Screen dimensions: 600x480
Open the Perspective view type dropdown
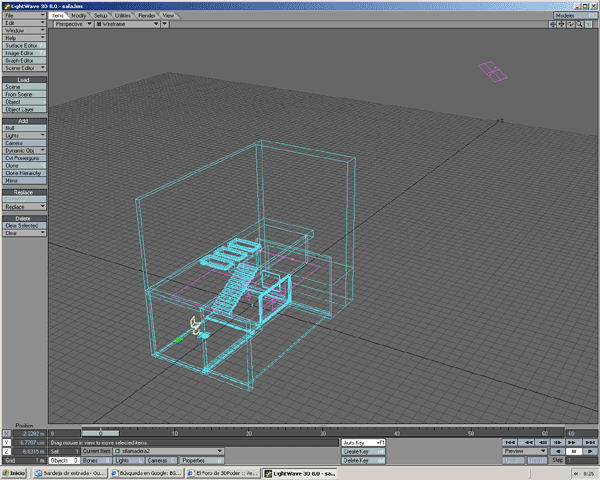point(73,24)
